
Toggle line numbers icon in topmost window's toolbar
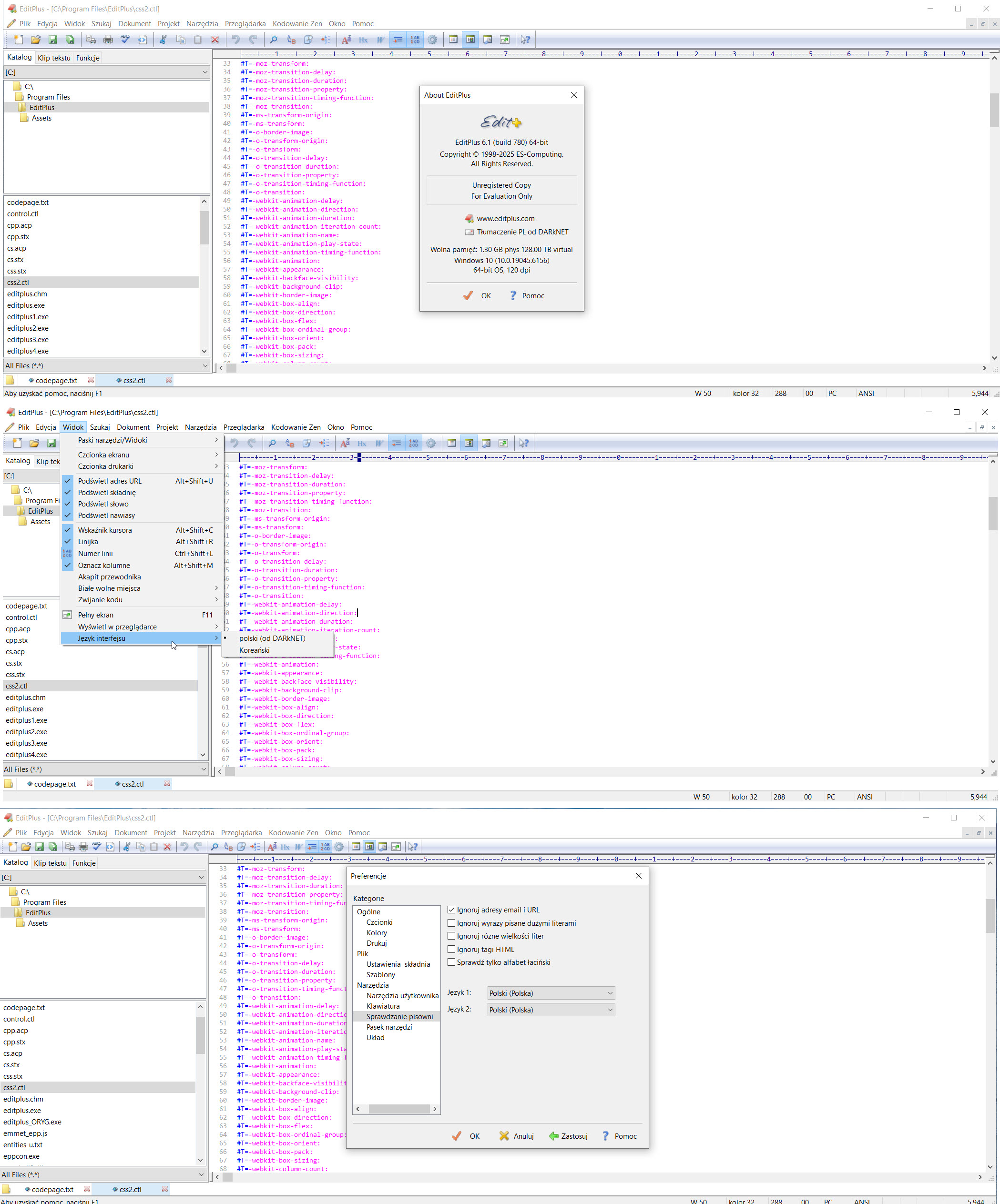click(414, 40)
